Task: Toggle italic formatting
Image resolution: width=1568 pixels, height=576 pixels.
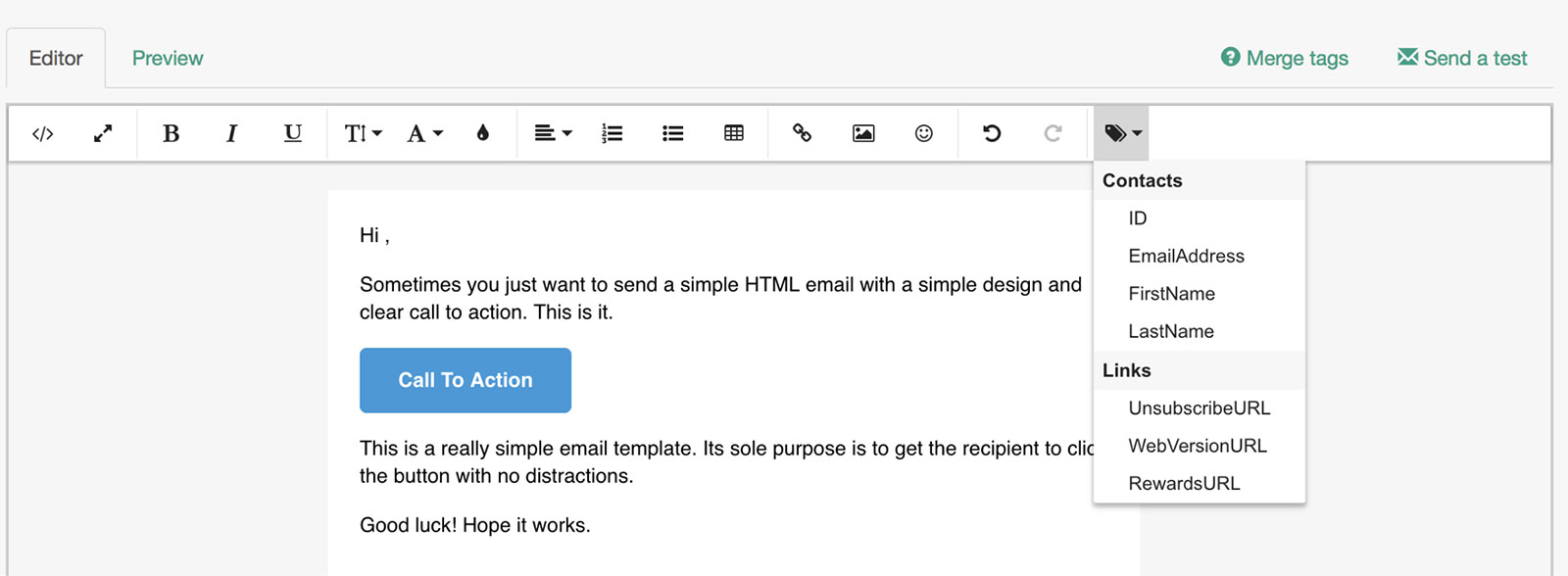Action: 231,133
